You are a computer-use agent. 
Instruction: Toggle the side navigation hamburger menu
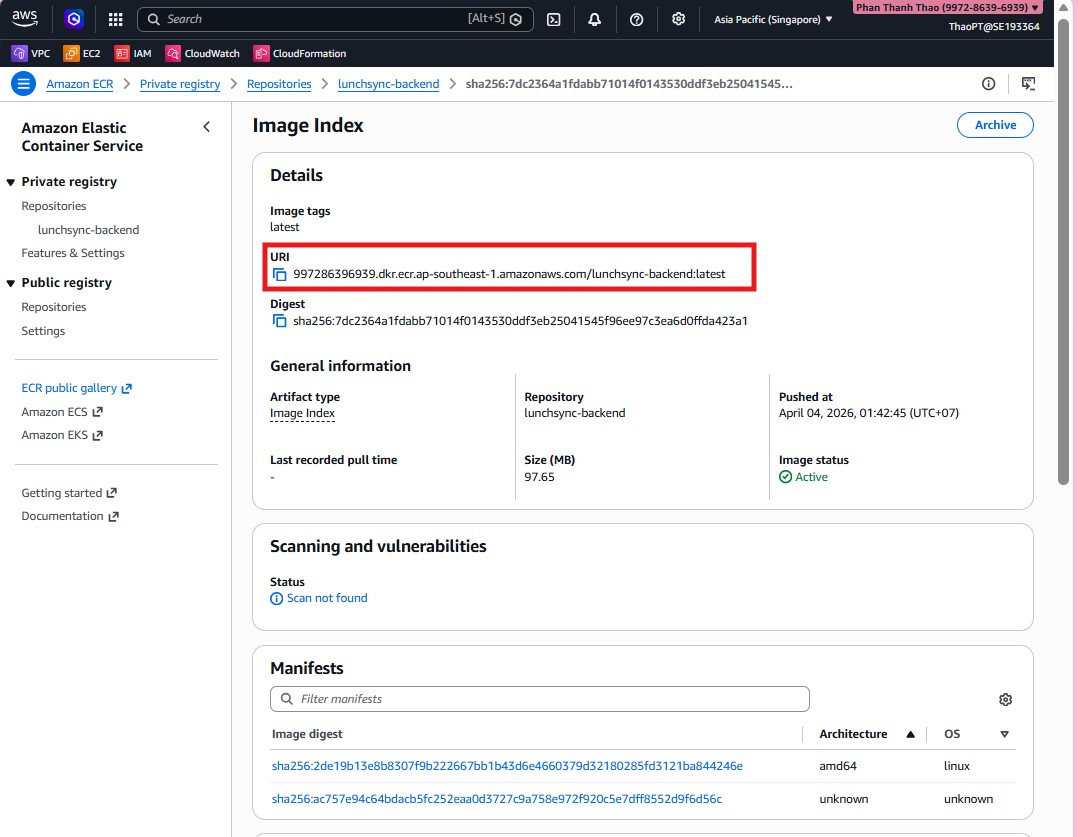23,84
